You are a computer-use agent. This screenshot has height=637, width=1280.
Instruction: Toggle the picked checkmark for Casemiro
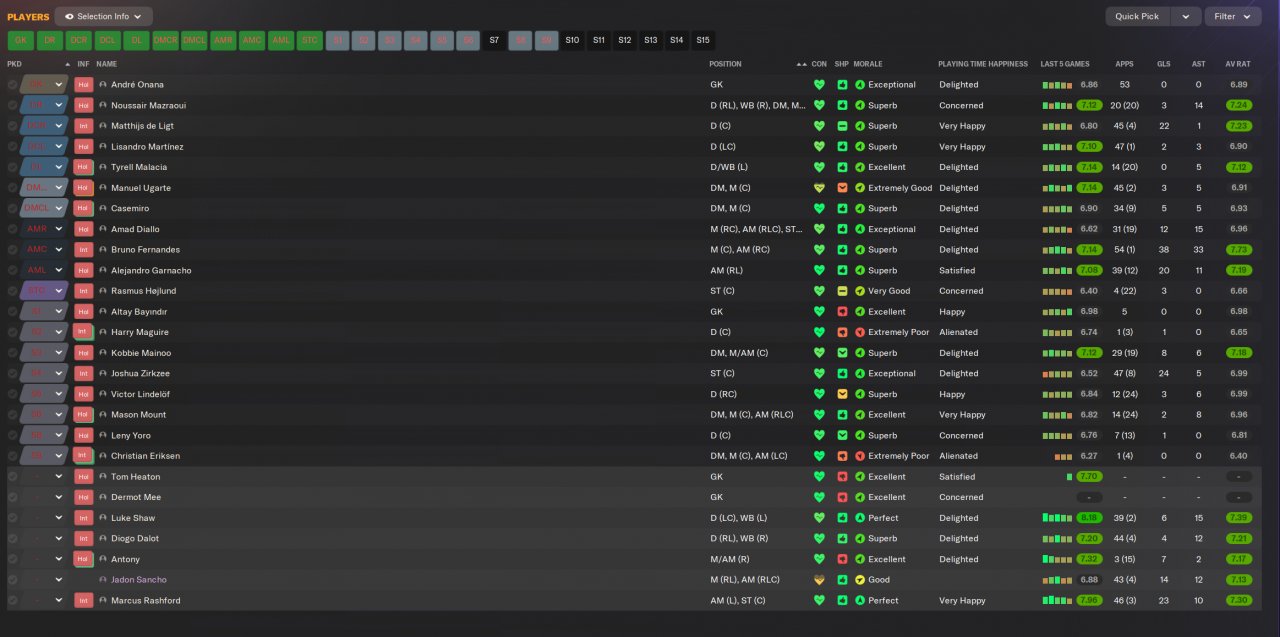[x=12, y=209]
